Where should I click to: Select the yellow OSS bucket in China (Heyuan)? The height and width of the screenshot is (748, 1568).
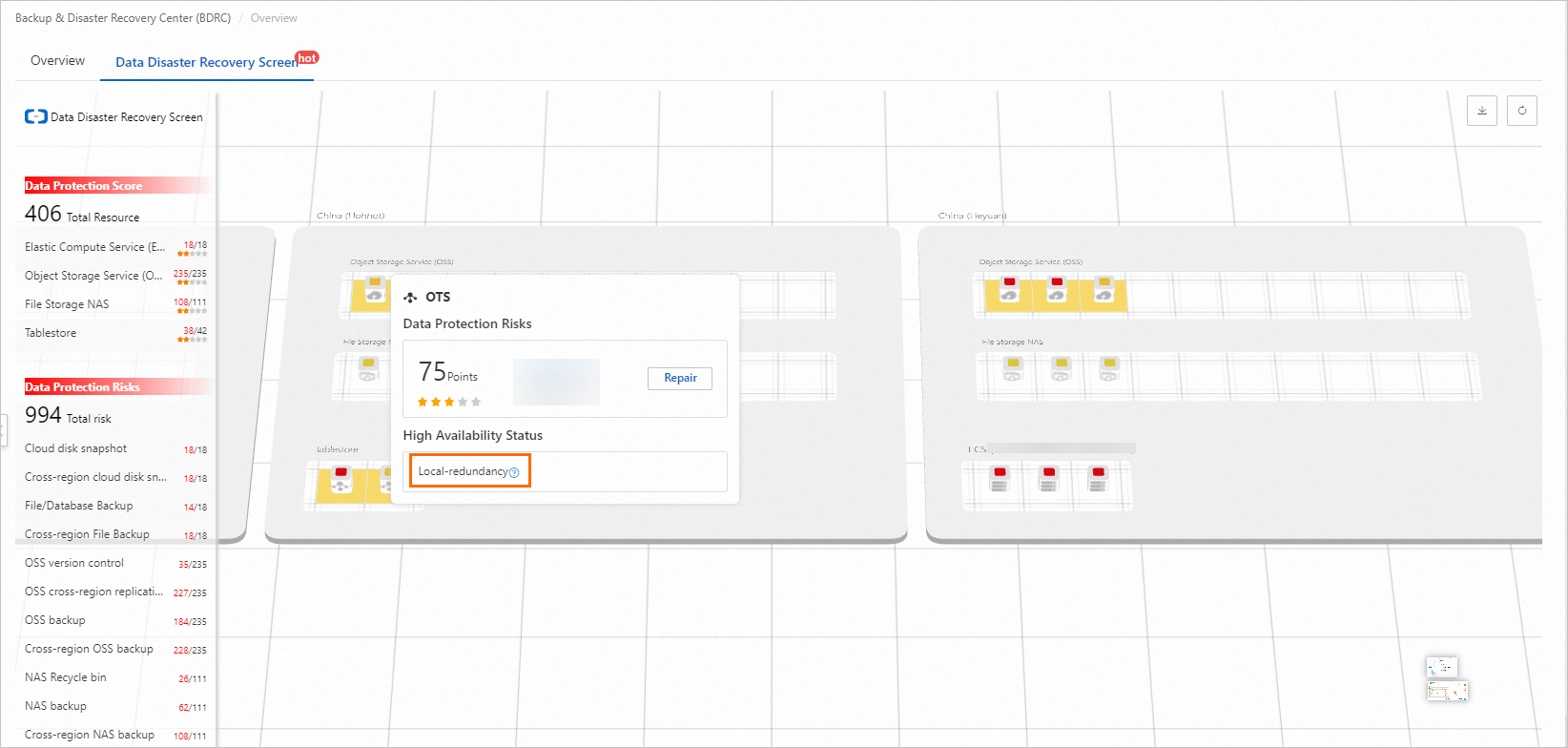pos(1104,290)
